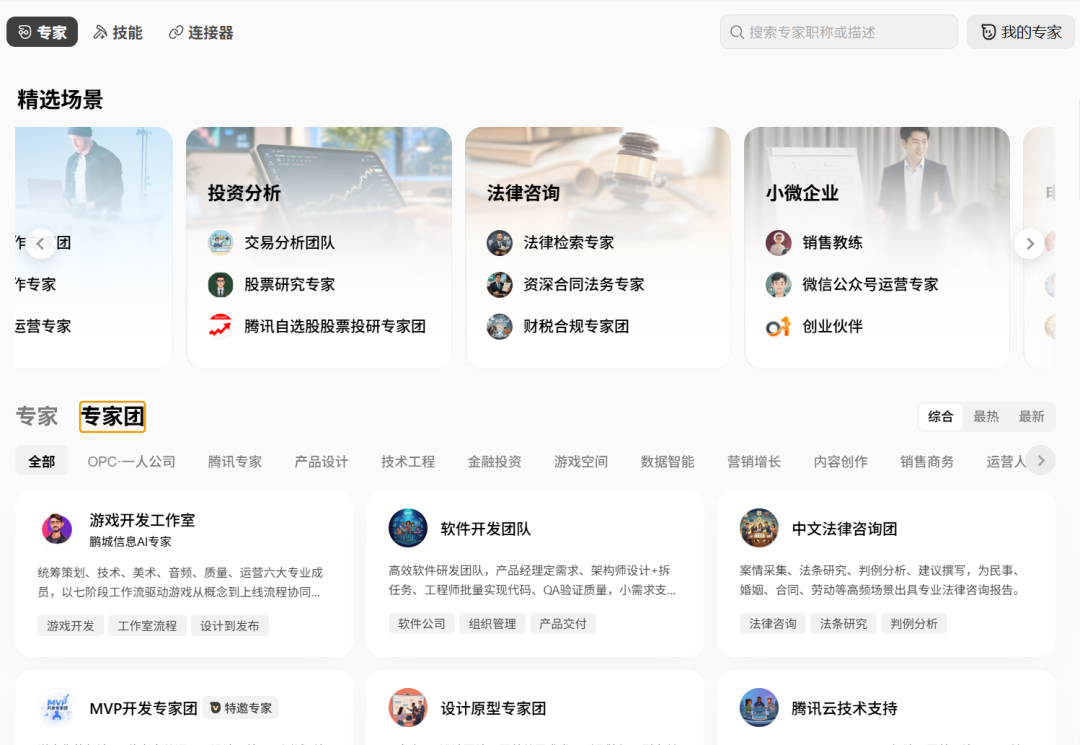This screenshot has width=1080, height=745.
Task: Switch to the 专家 top tab
Action: (42, 32)
